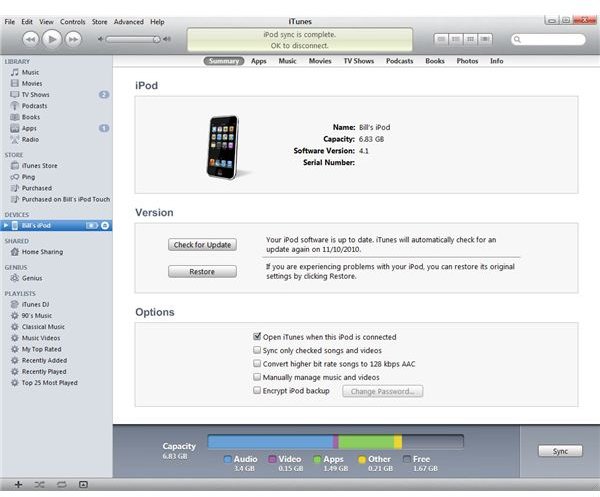The image size is (600, 497).
Task: Switch to the Photos tab
Action: coord(467,61)
